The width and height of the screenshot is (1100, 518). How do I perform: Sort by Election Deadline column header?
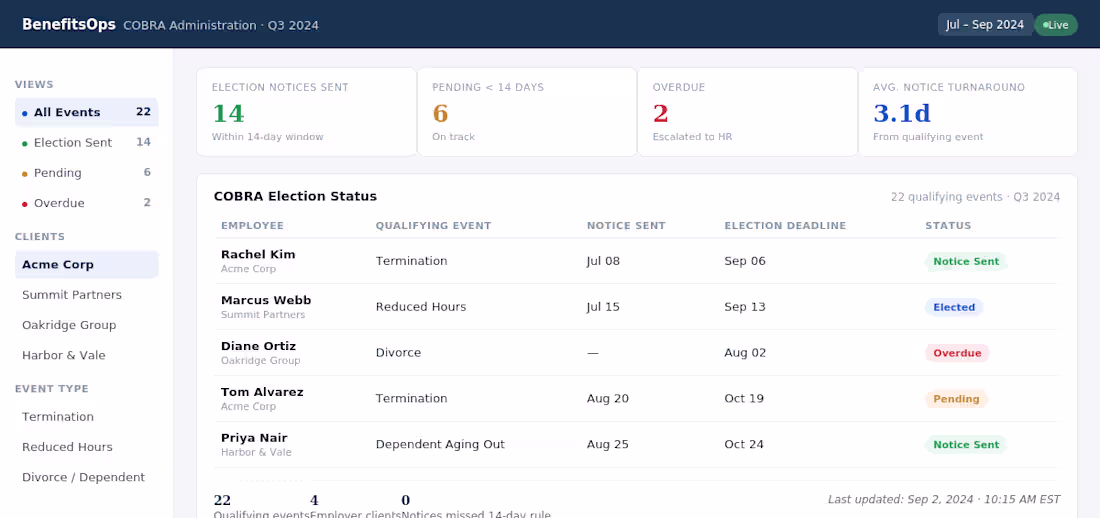(785, 226)
